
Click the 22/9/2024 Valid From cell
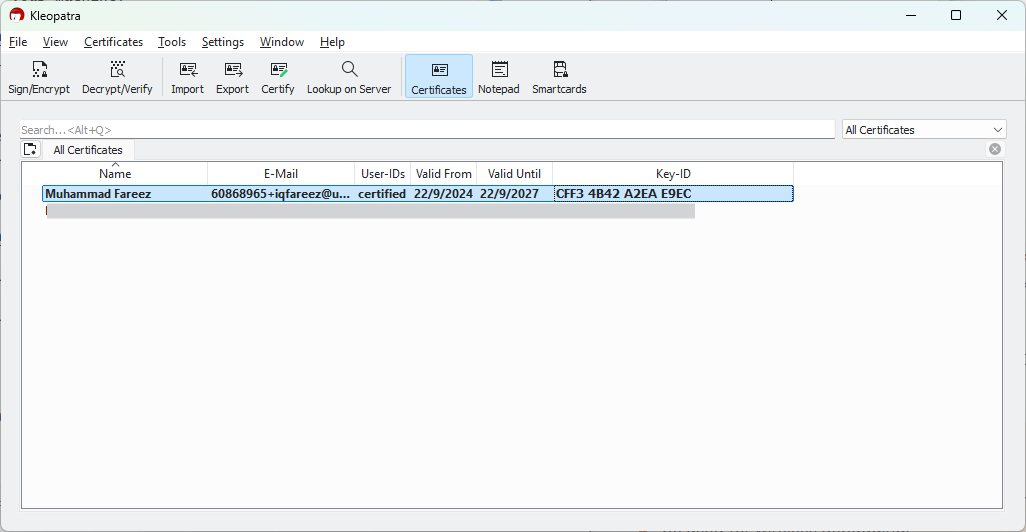click(x=443, y=194)
